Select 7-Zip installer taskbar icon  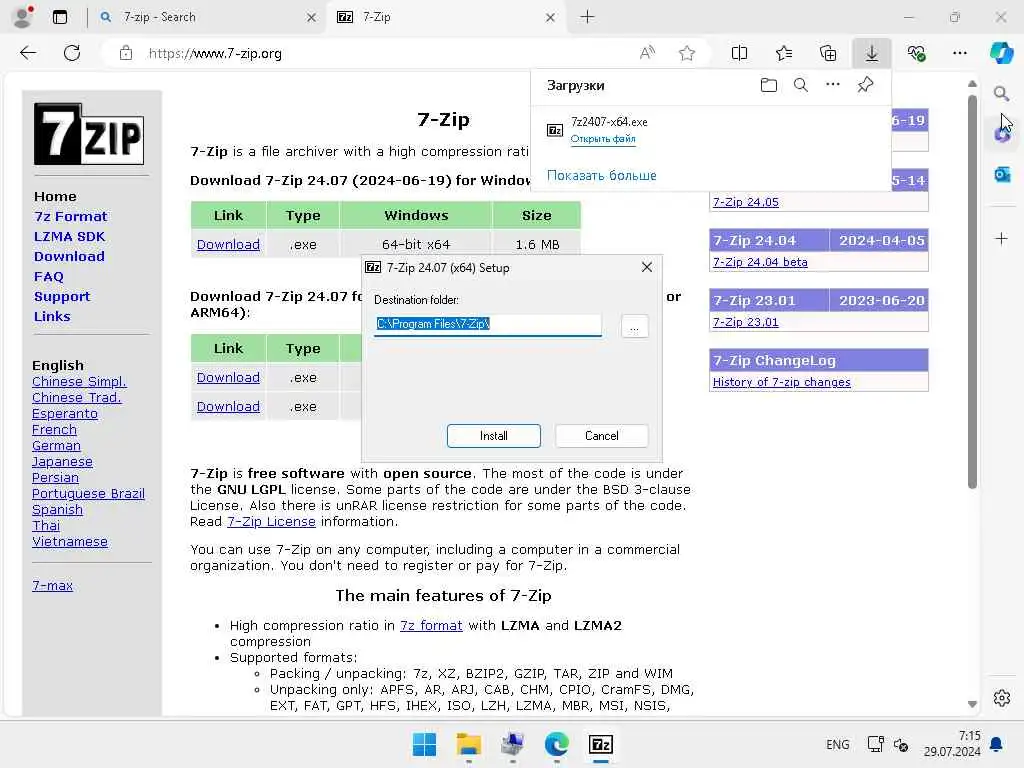pos(600,744)
